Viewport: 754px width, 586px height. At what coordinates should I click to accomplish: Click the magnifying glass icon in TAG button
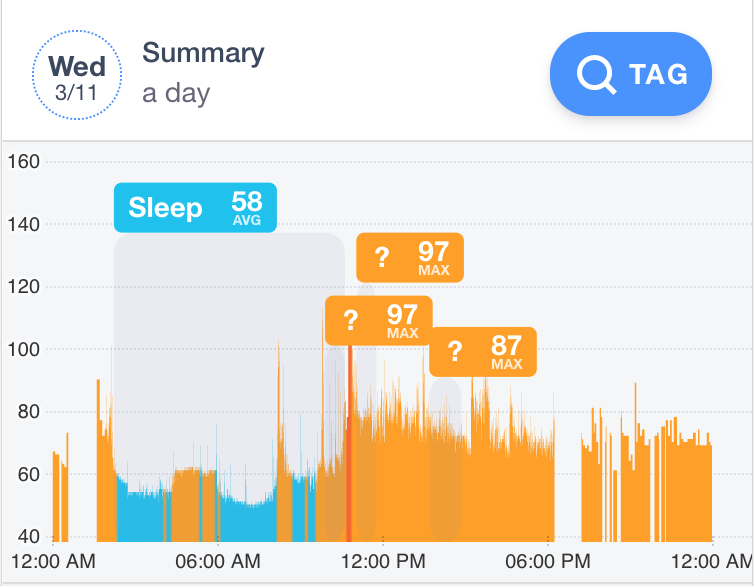pos(596,75)
